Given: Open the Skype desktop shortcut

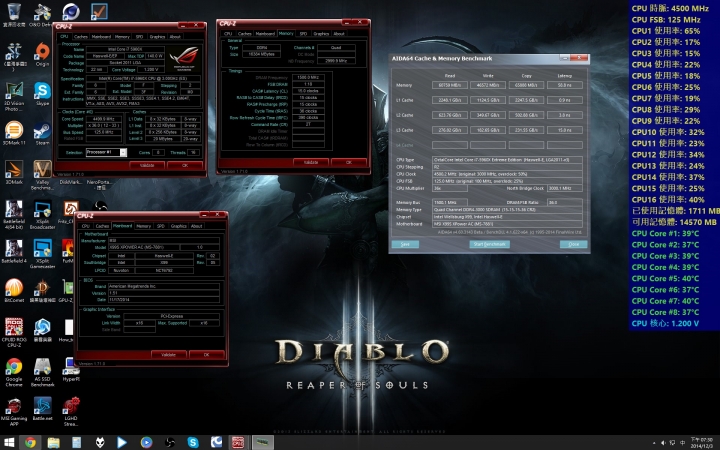Looking at the screenshot, I should click(42, 94).
